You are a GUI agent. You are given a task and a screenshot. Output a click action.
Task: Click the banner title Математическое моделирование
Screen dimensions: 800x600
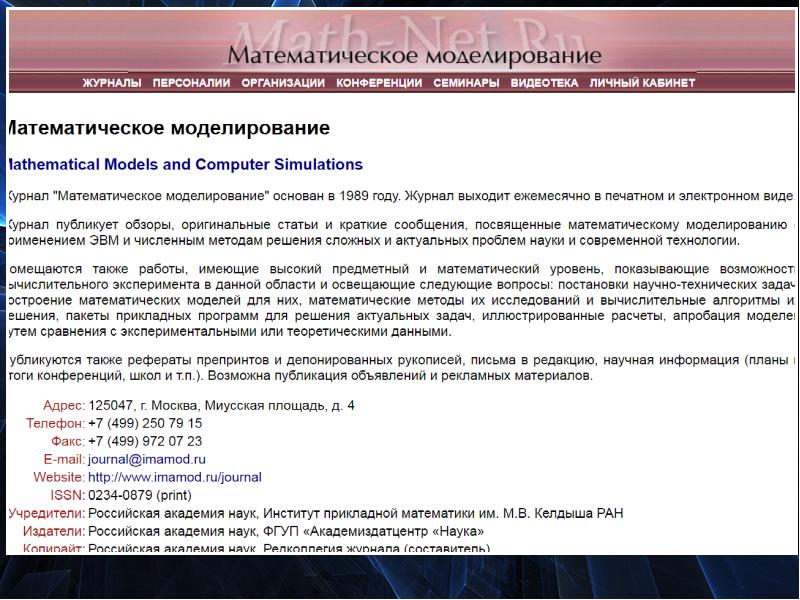(x=414, y=55)
